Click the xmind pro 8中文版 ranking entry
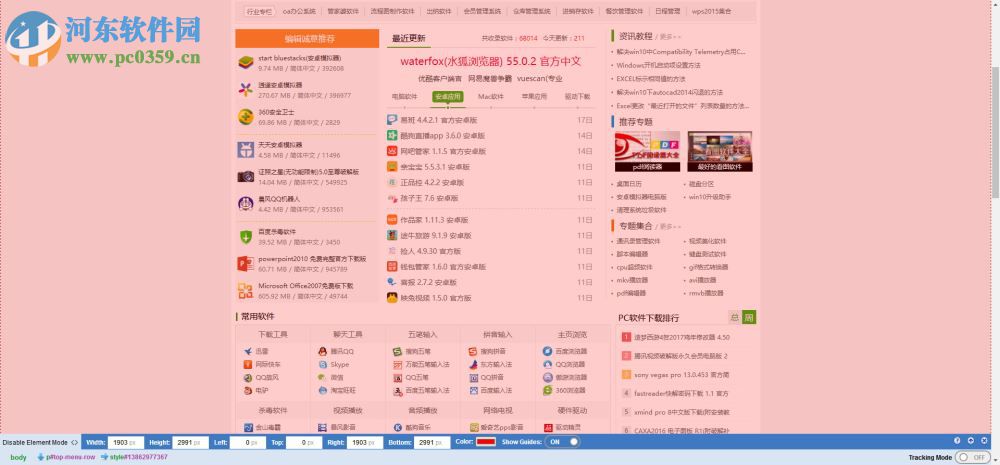Viewport: 1000px width, 465px height. pos(682,412)
